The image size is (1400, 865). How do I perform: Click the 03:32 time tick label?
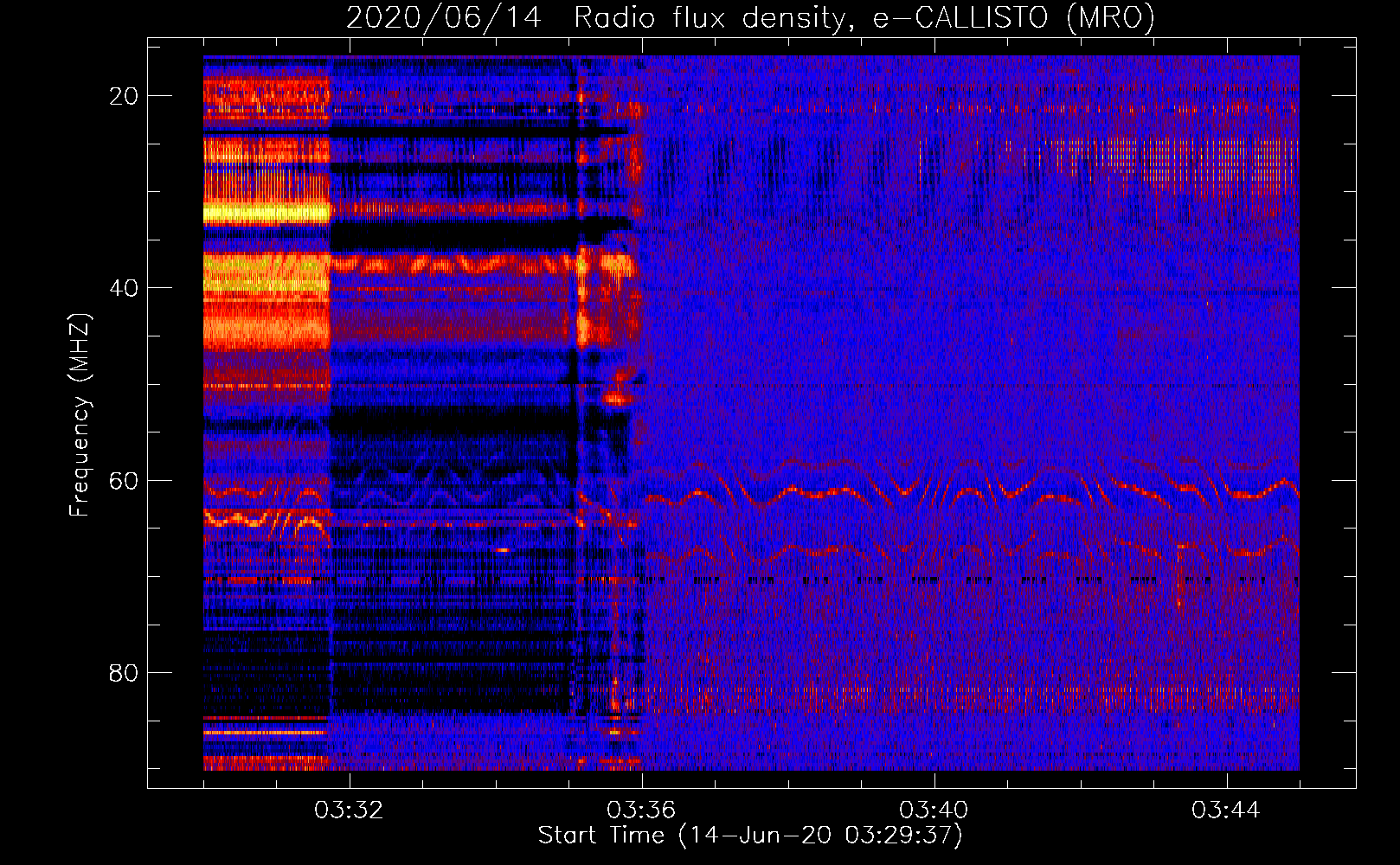[x=350, y=811]
